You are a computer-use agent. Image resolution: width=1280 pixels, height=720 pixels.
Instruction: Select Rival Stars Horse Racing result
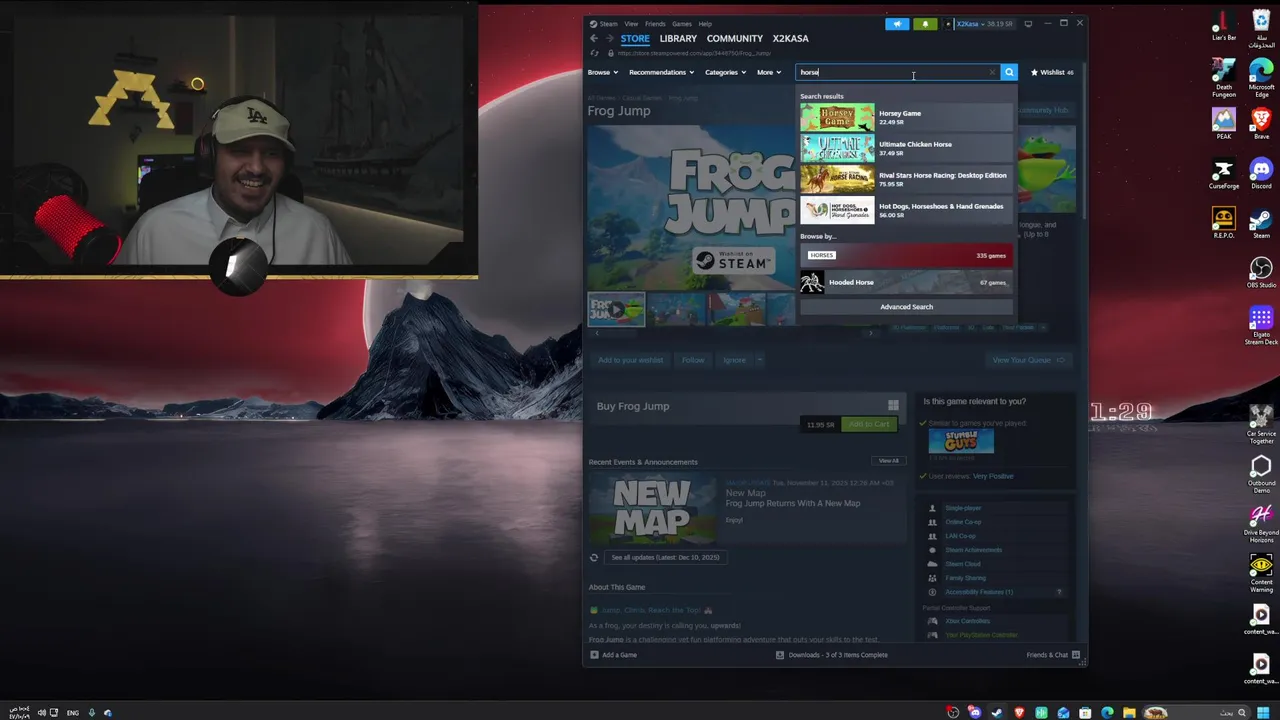click(906, 179)
